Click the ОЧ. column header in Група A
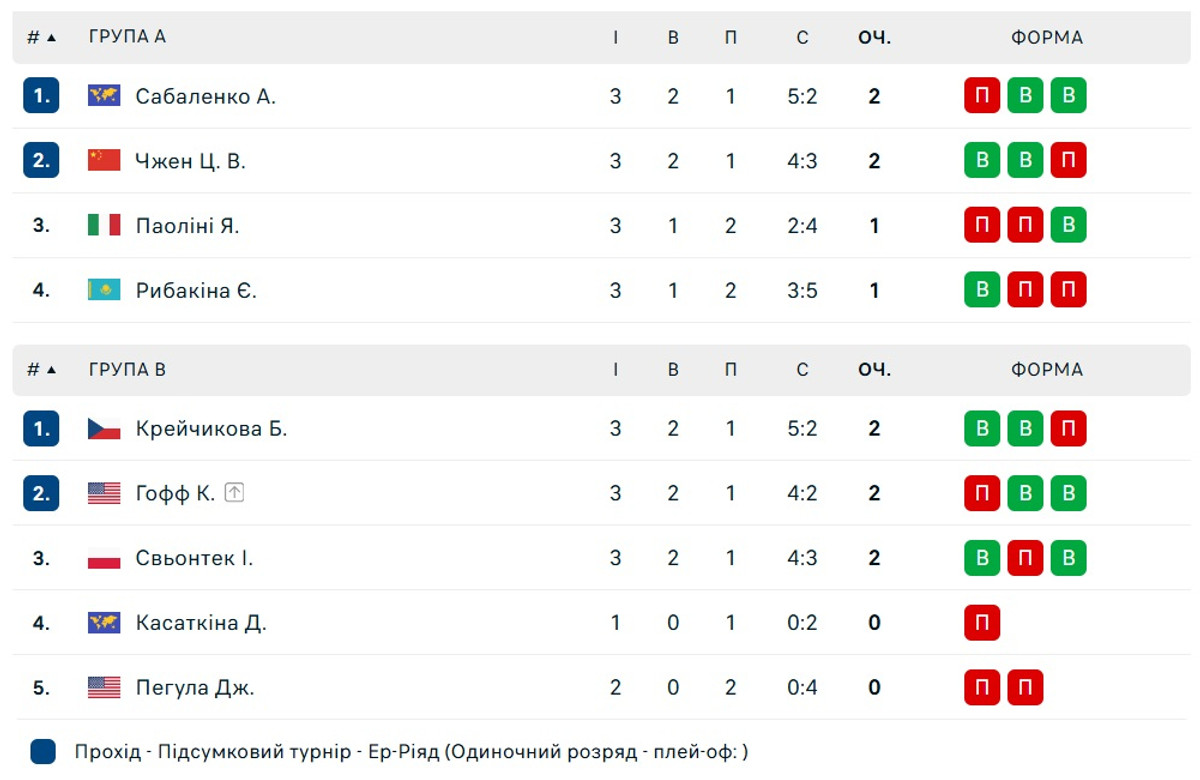This screenshot has width=1200, height=780. coord(874,37)
